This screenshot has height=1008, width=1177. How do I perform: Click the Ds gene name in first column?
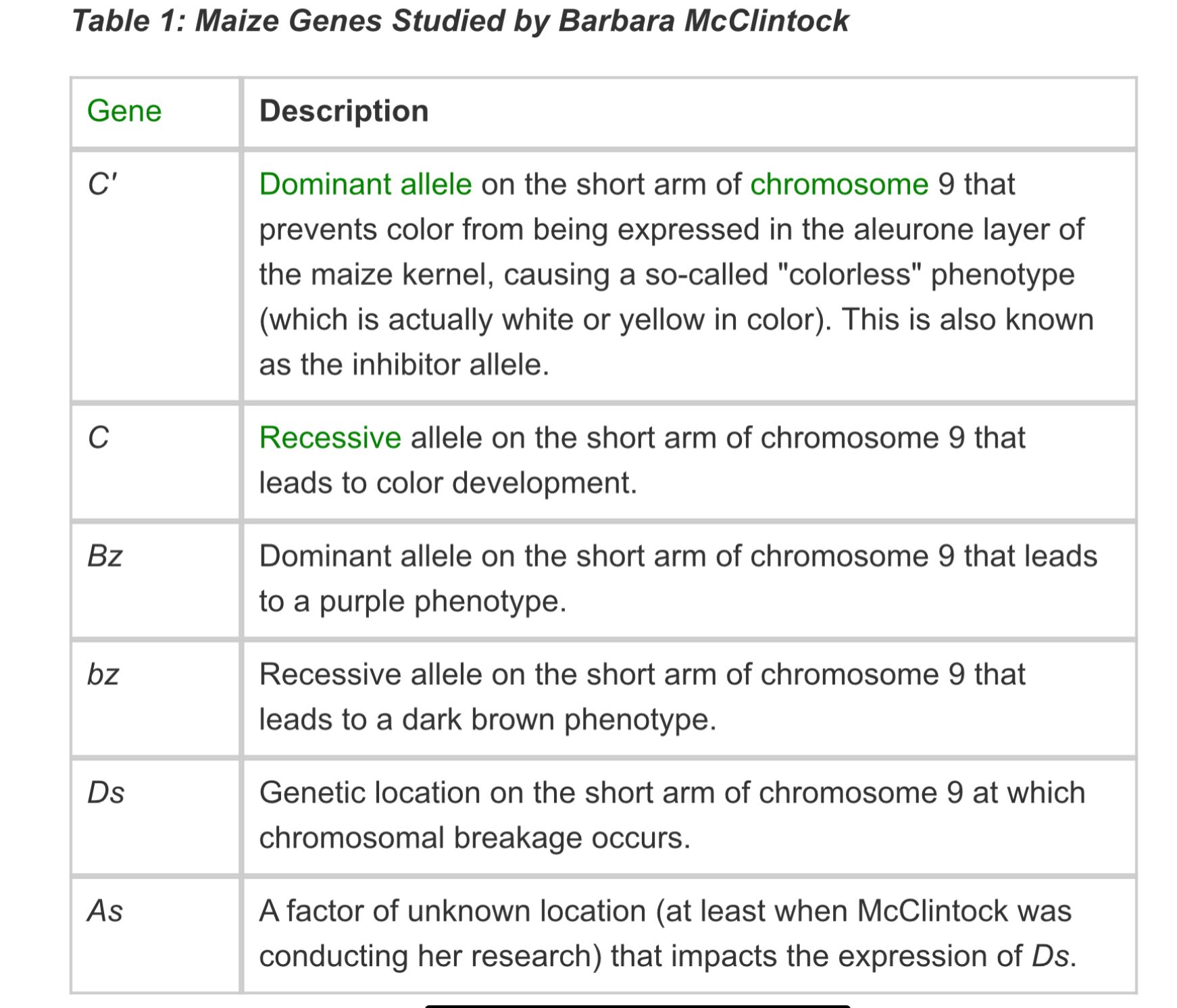106,792
